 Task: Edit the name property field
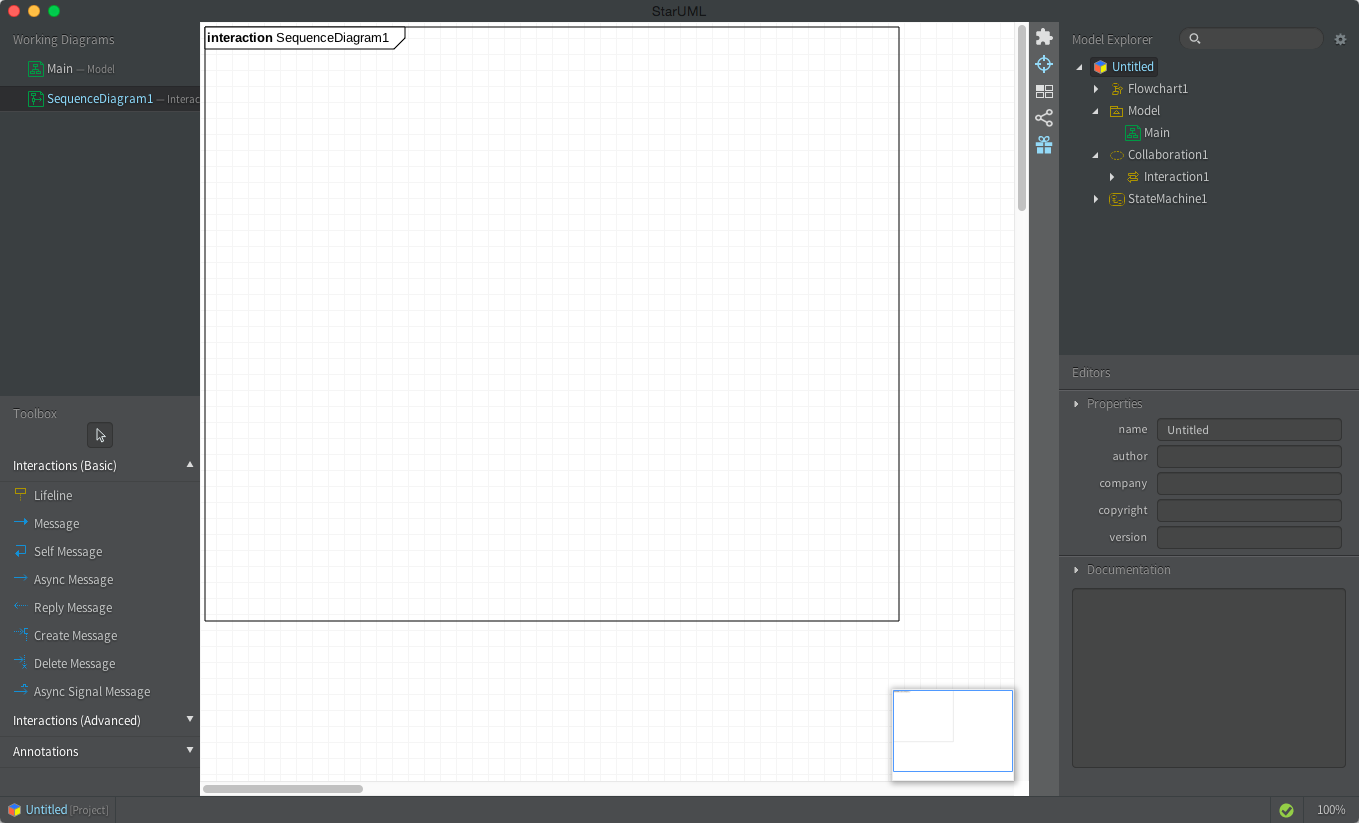pos(1249,430)
